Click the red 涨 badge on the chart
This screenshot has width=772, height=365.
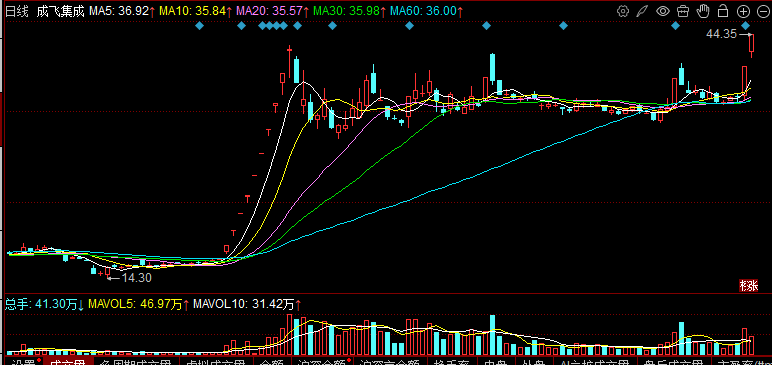pyautogui.click(x=749, y=286)
